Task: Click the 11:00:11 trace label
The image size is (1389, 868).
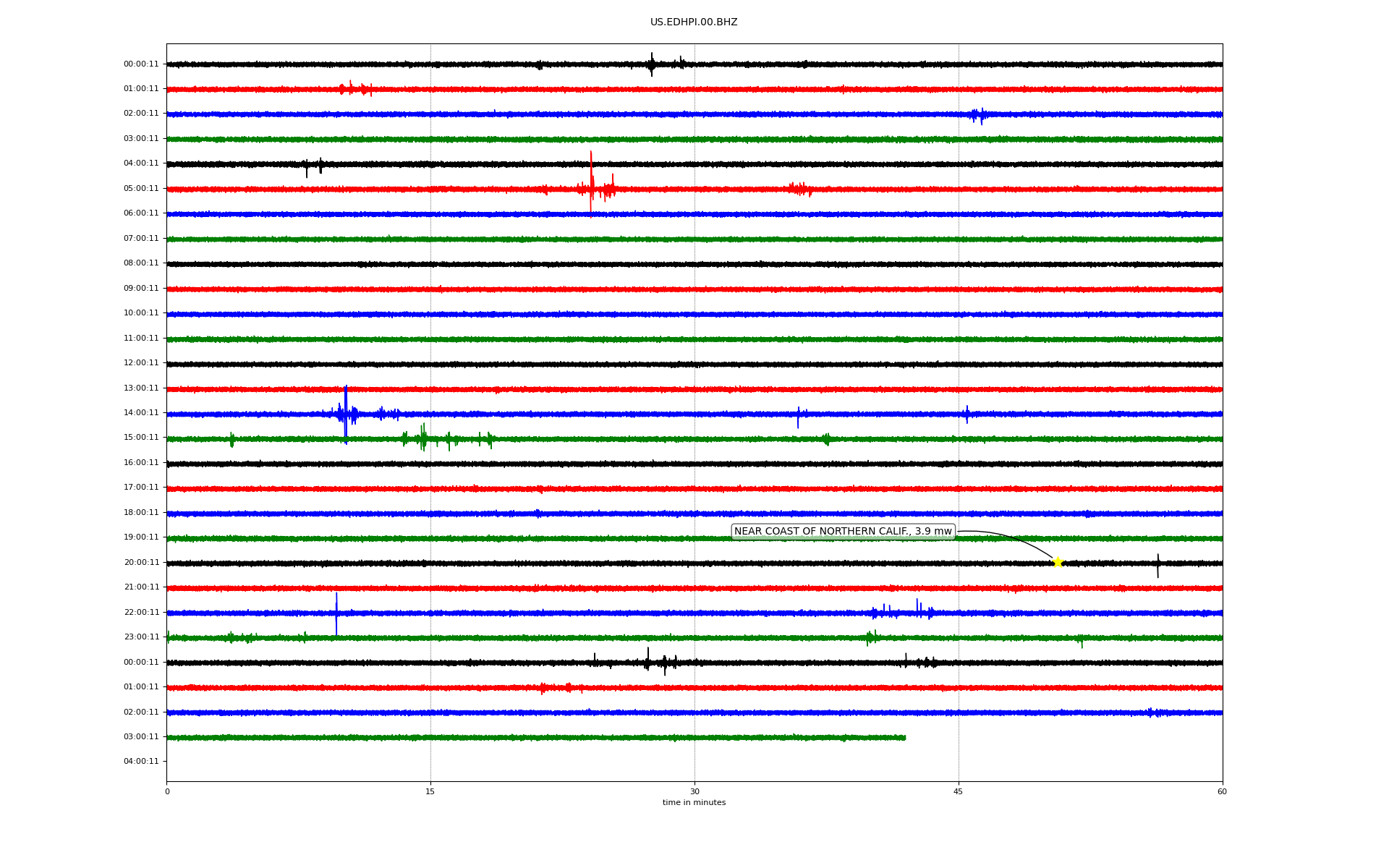Action: pos(141,339)
